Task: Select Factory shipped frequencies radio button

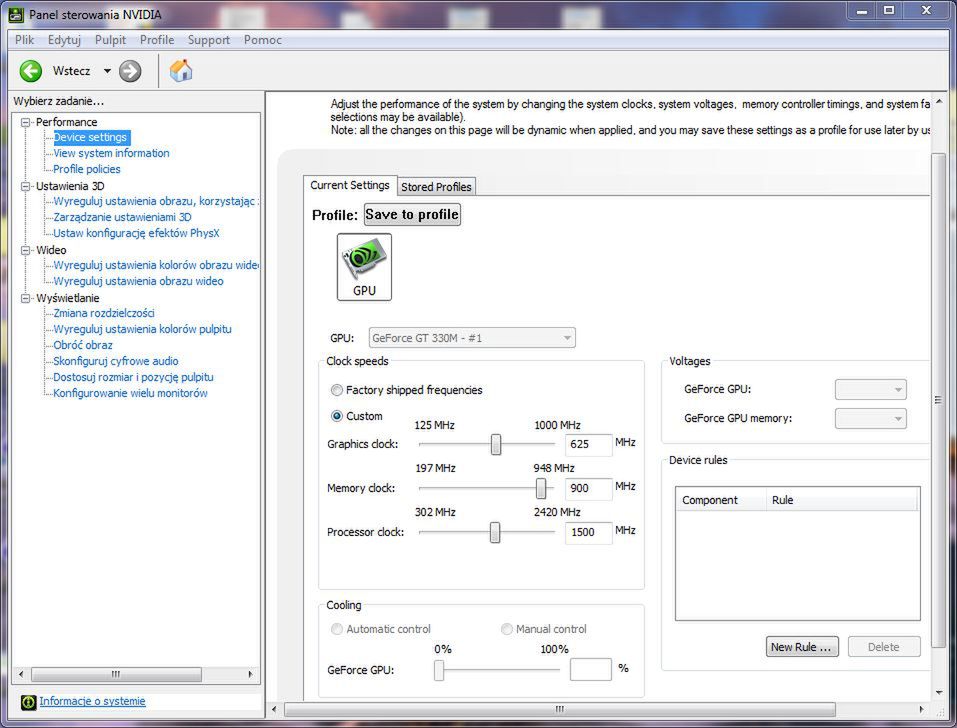Action: [x=336, y=389]
